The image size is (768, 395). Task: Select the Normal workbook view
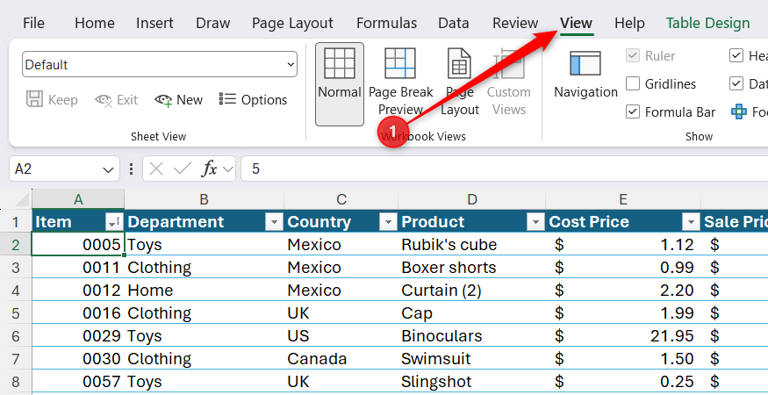[x=339, y=84]
